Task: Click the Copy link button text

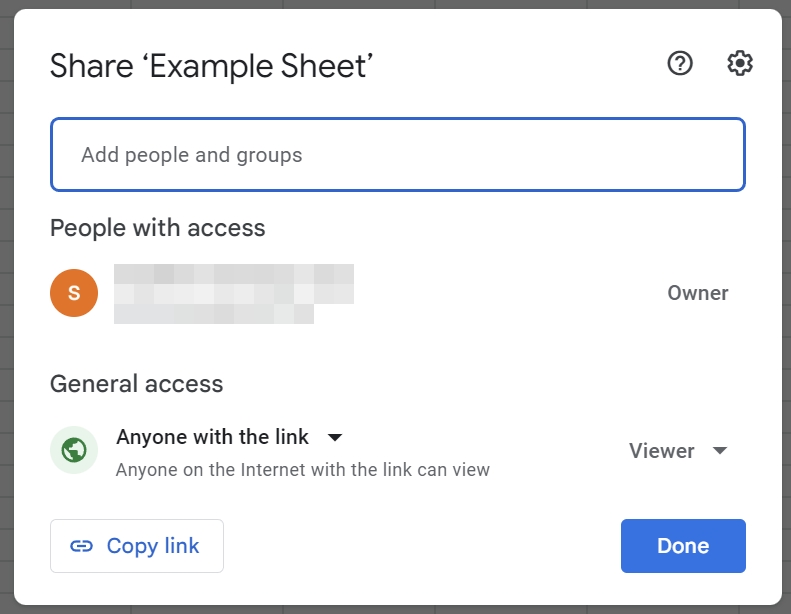Action: [x=153, y=546]
